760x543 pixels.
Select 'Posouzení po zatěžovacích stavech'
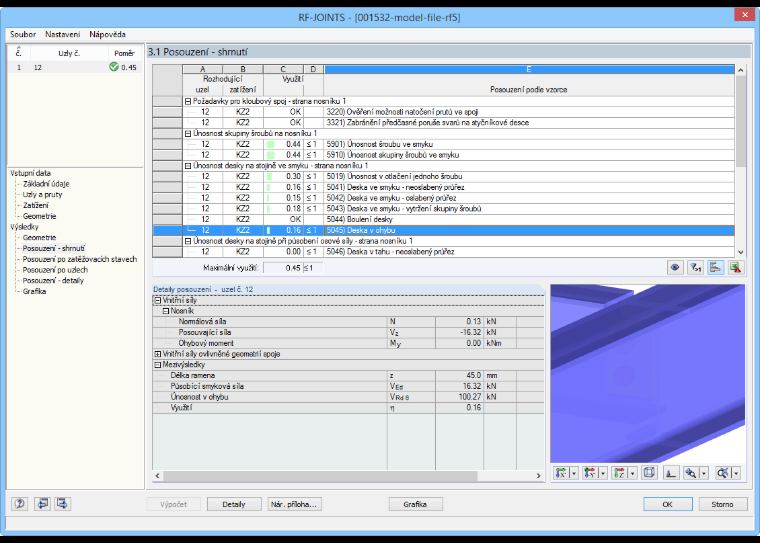point(80,259)
